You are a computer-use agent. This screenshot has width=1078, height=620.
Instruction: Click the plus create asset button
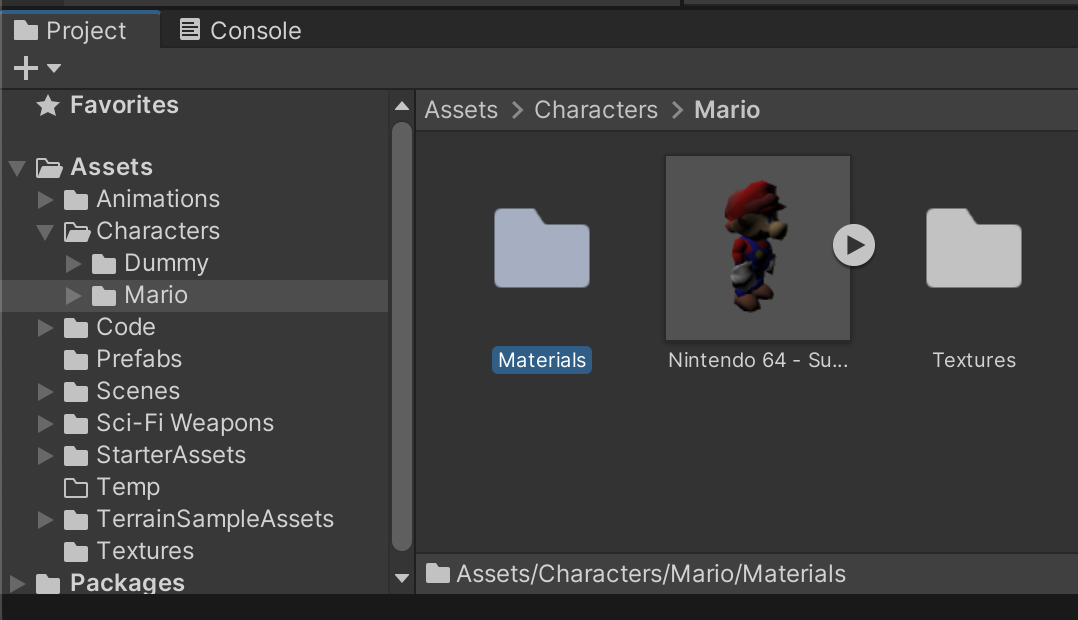pos(25,68)
